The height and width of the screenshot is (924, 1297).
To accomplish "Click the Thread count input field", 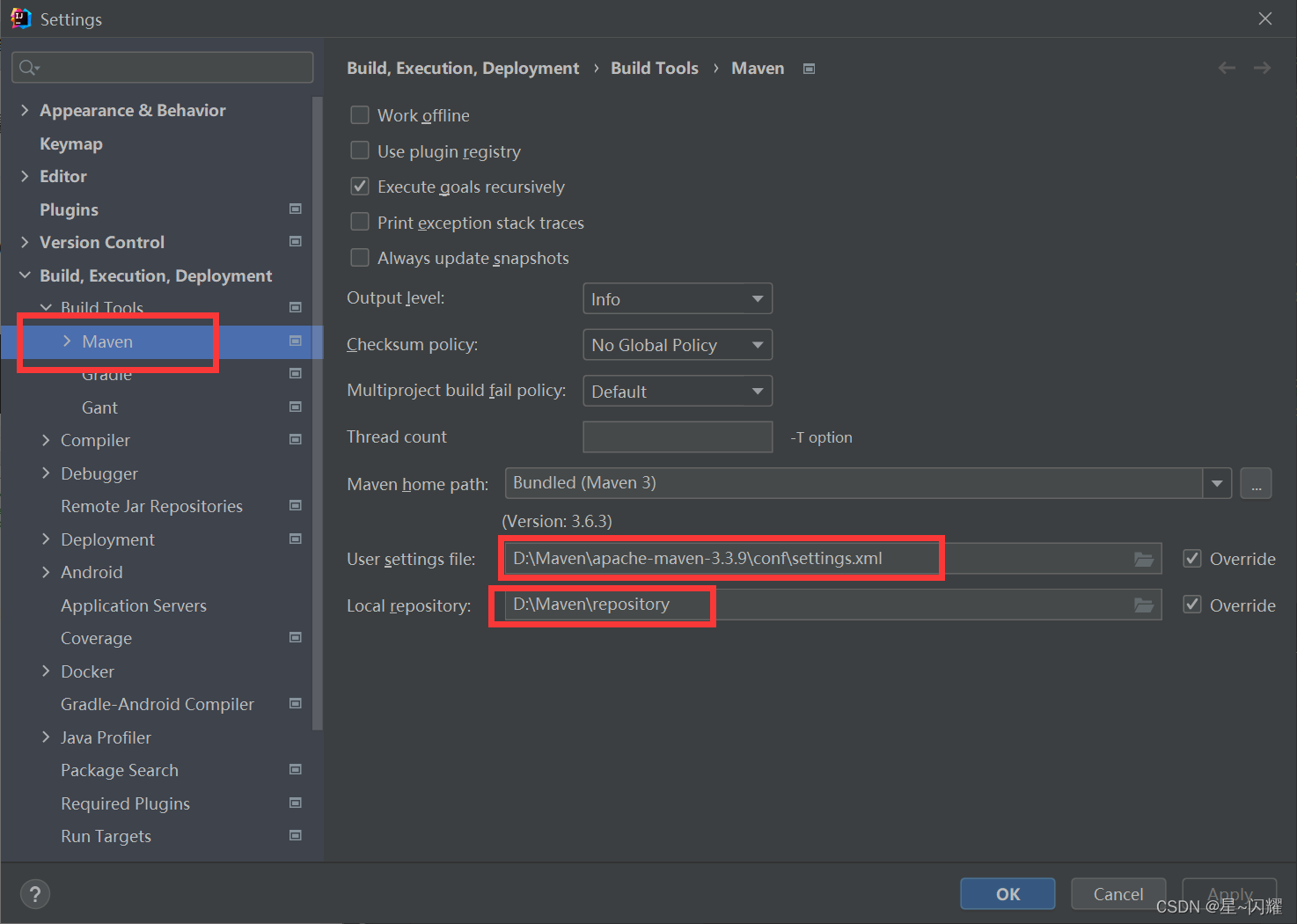I will pyautogui.click(x=678, y=436).
